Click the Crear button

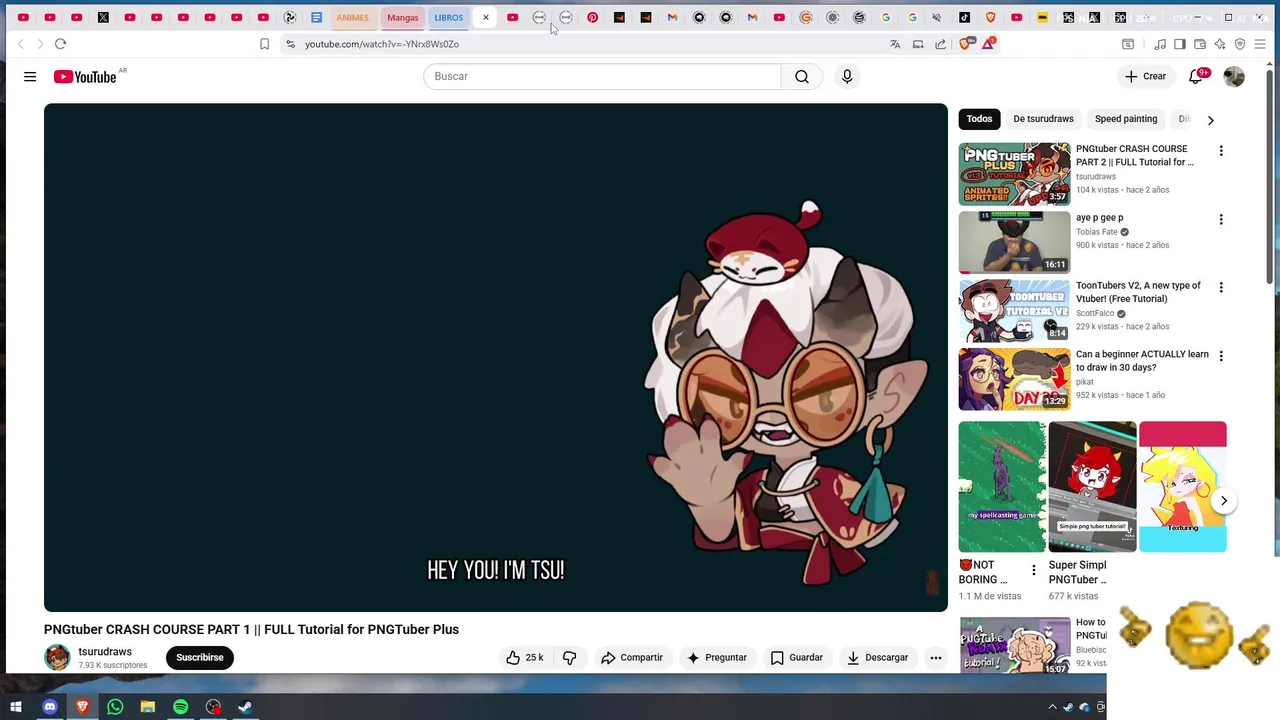pyautogui.click(x=1145, y=77)
